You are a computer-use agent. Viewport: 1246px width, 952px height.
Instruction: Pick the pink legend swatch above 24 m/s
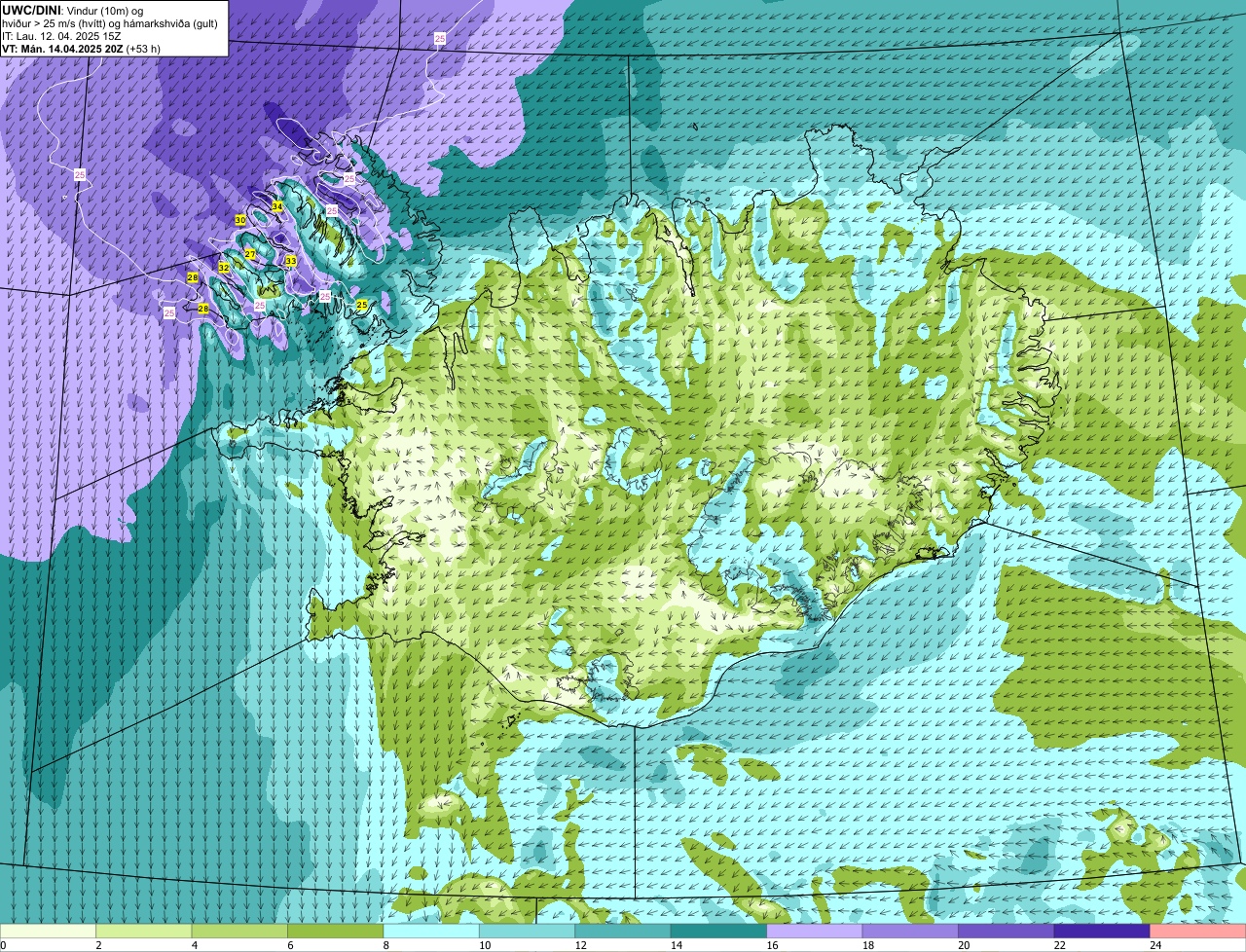tap(1198, 932)
